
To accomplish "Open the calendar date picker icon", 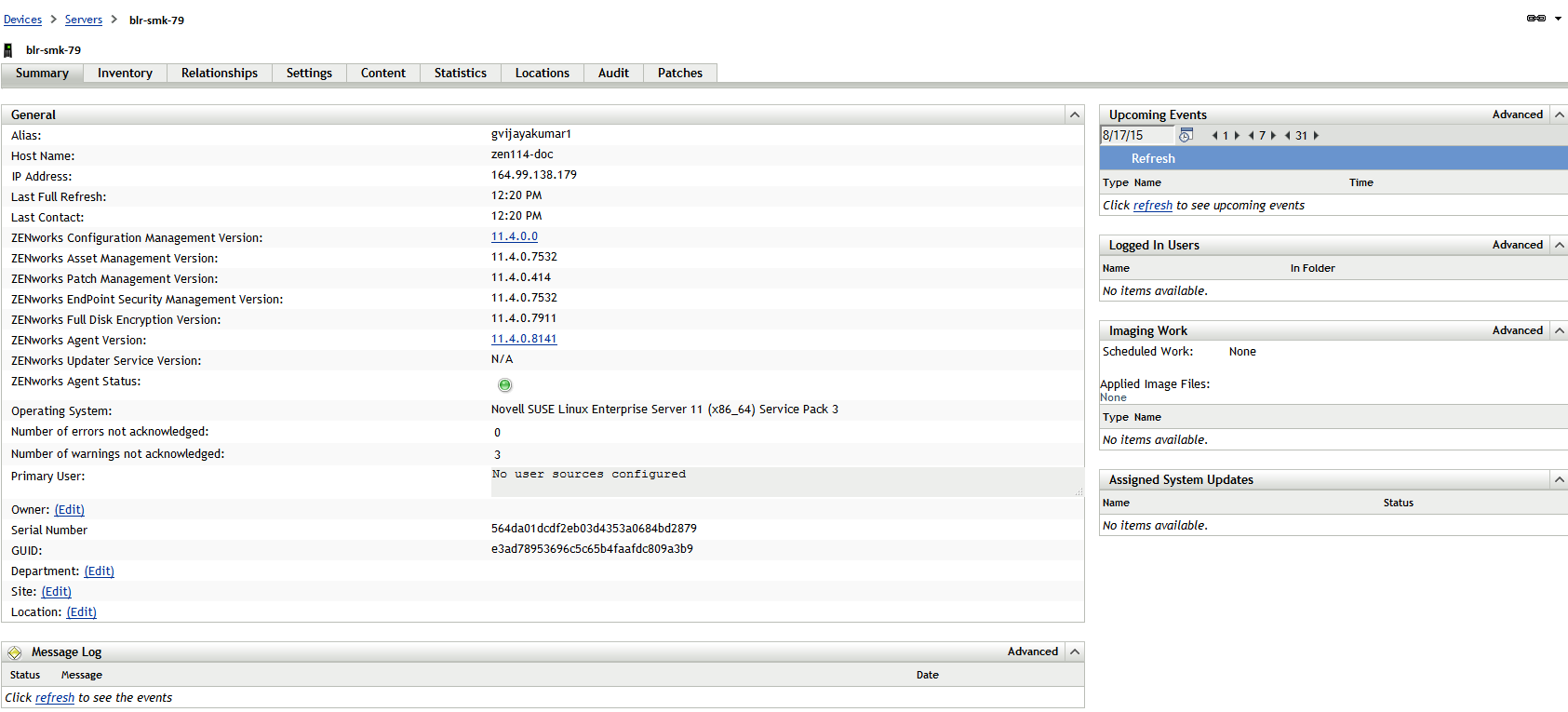I will (1186, 136).
